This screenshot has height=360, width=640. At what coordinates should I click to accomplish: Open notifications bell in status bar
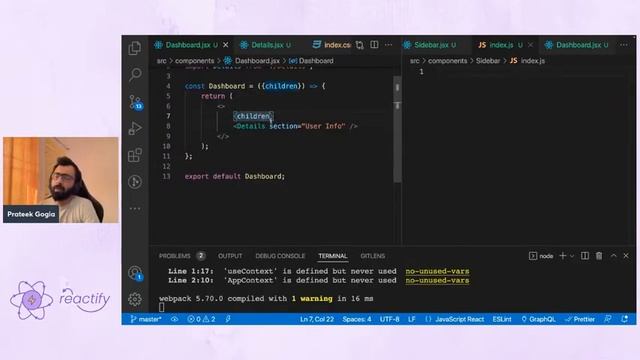[624, 319]
